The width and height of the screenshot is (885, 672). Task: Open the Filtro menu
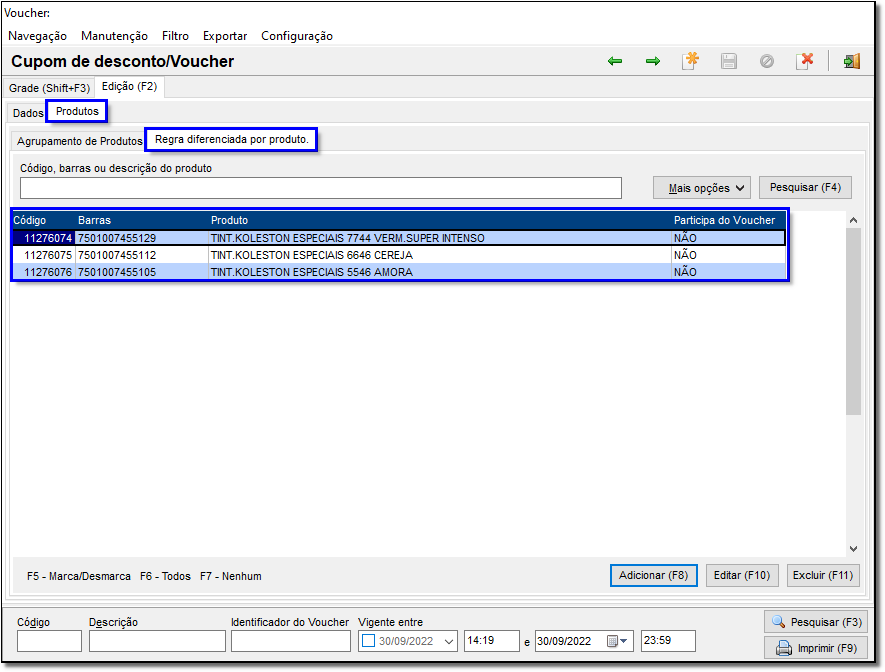(175, 36)
